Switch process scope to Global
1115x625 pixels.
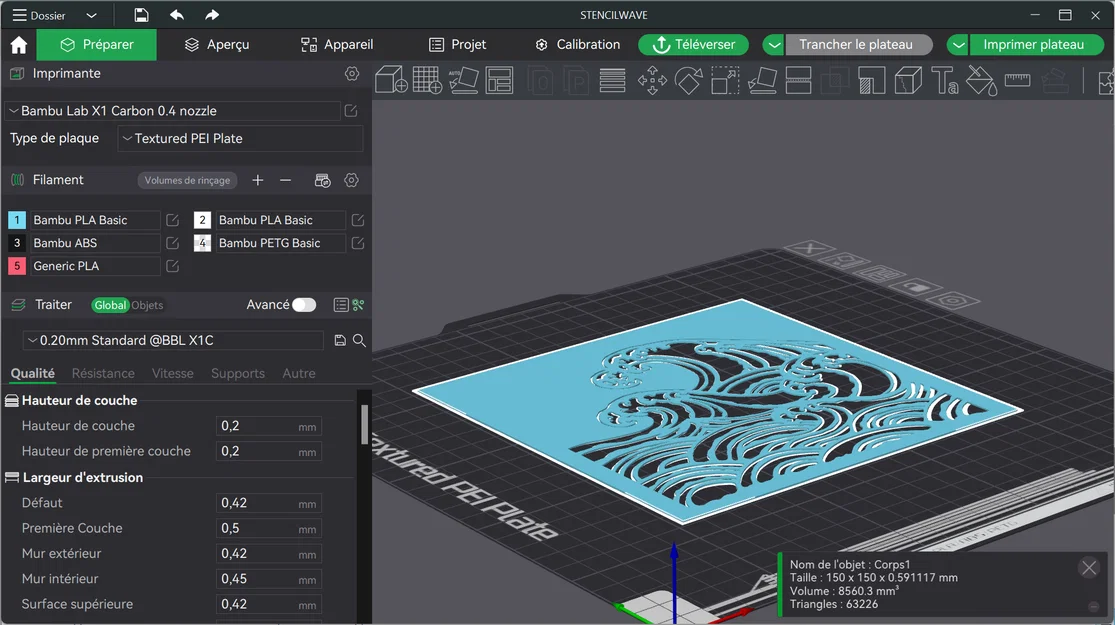[110, 305]
